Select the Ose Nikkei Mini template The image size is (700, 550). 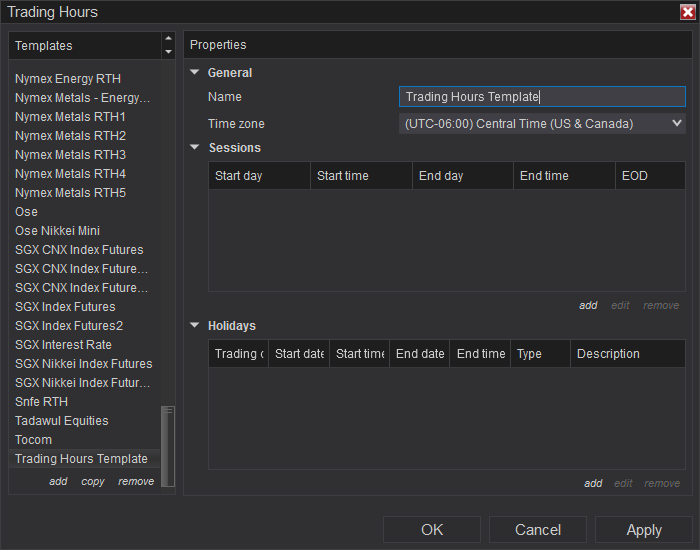pyautogui.click(x=57, y=231)
